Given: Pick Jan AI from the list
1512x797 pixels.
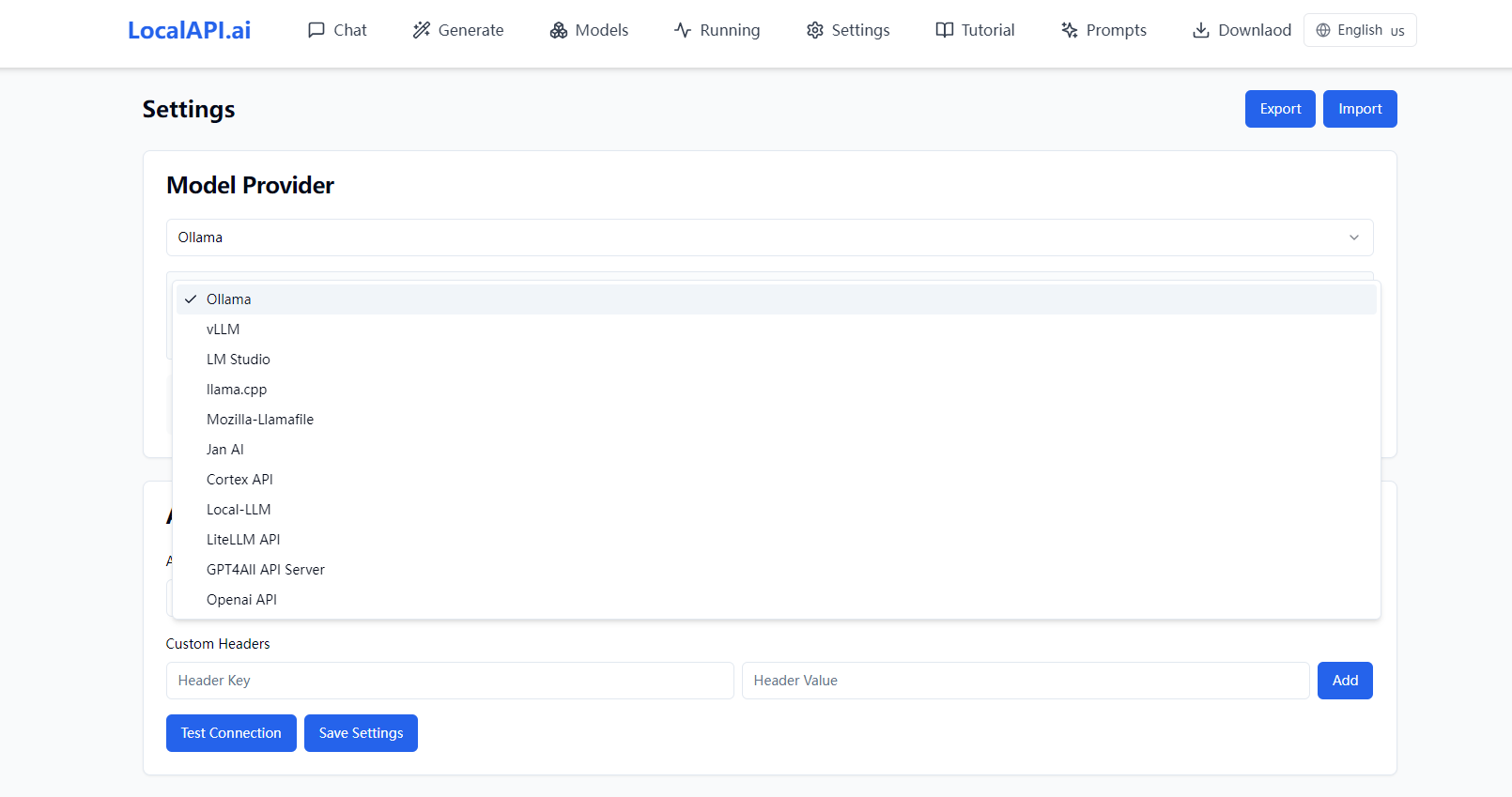Looking at the screenshot, I should (x=777, y=450).
